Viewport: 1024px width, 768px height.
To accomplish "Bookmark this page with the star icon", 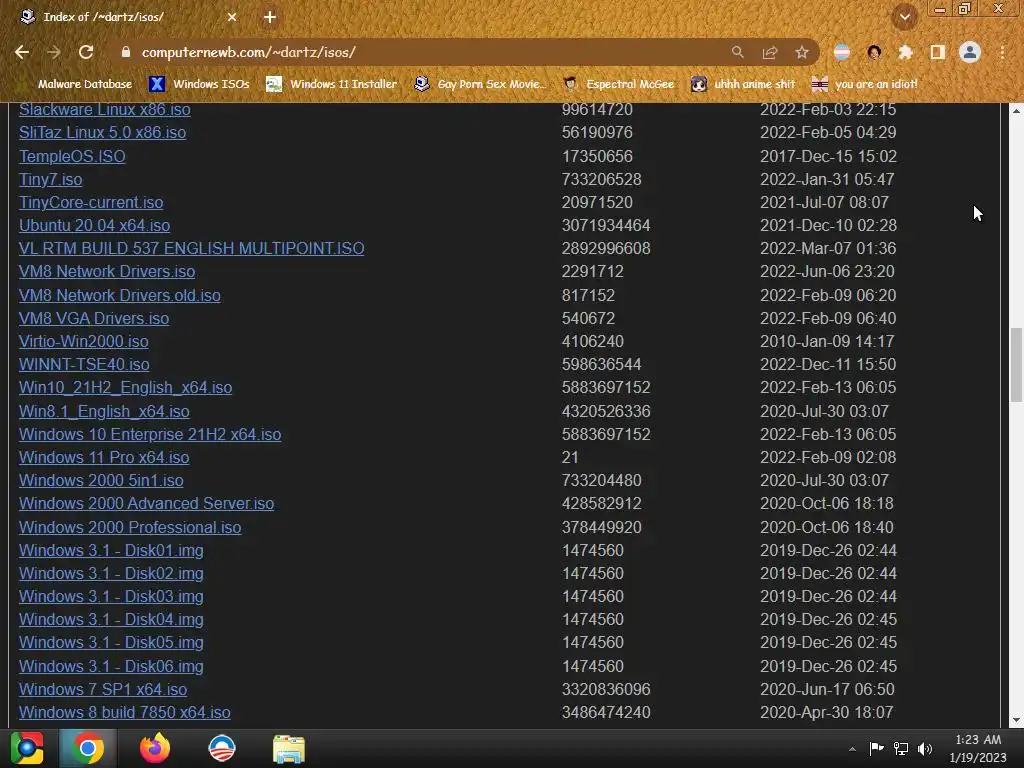I will click(802, 52).
